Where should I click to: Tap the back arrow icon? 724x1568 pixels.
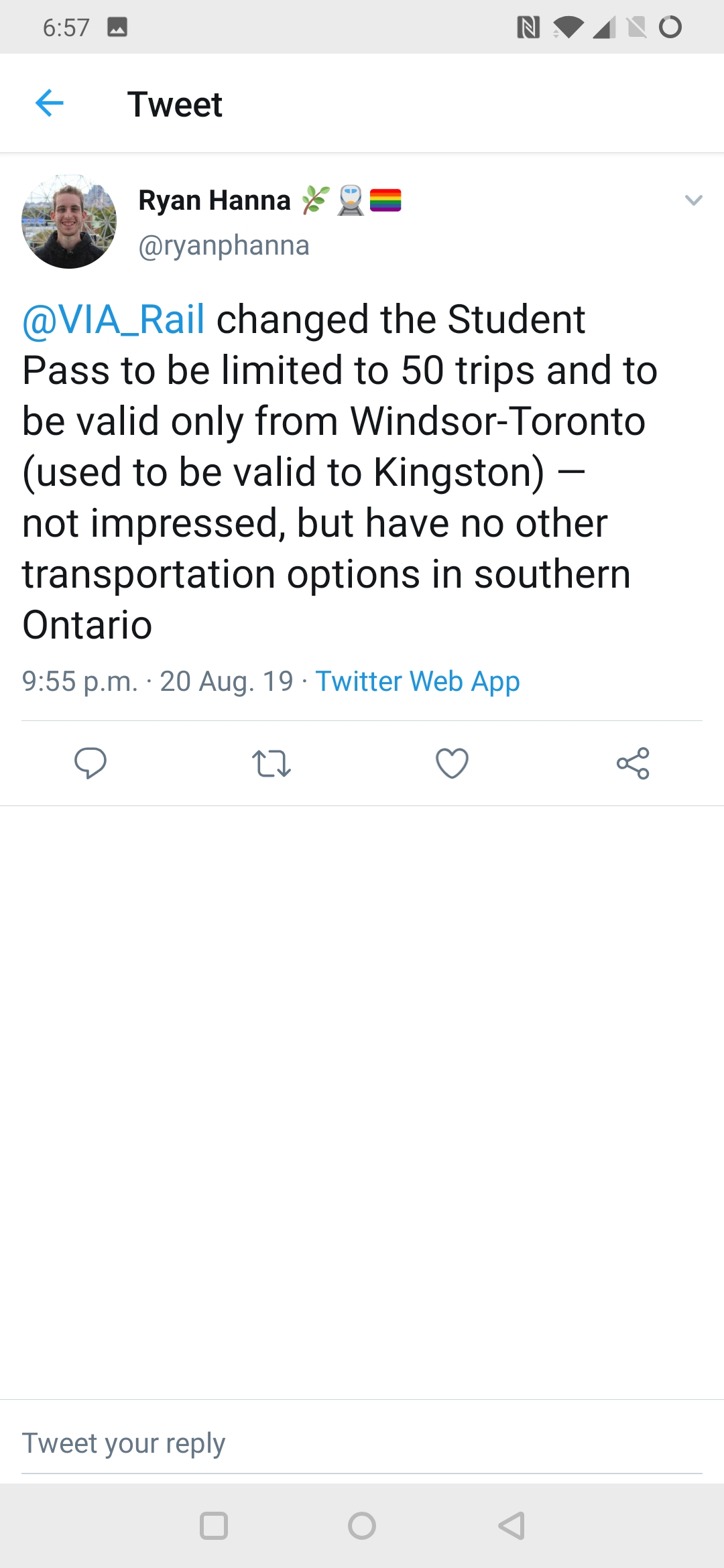[x=50, y=103]
